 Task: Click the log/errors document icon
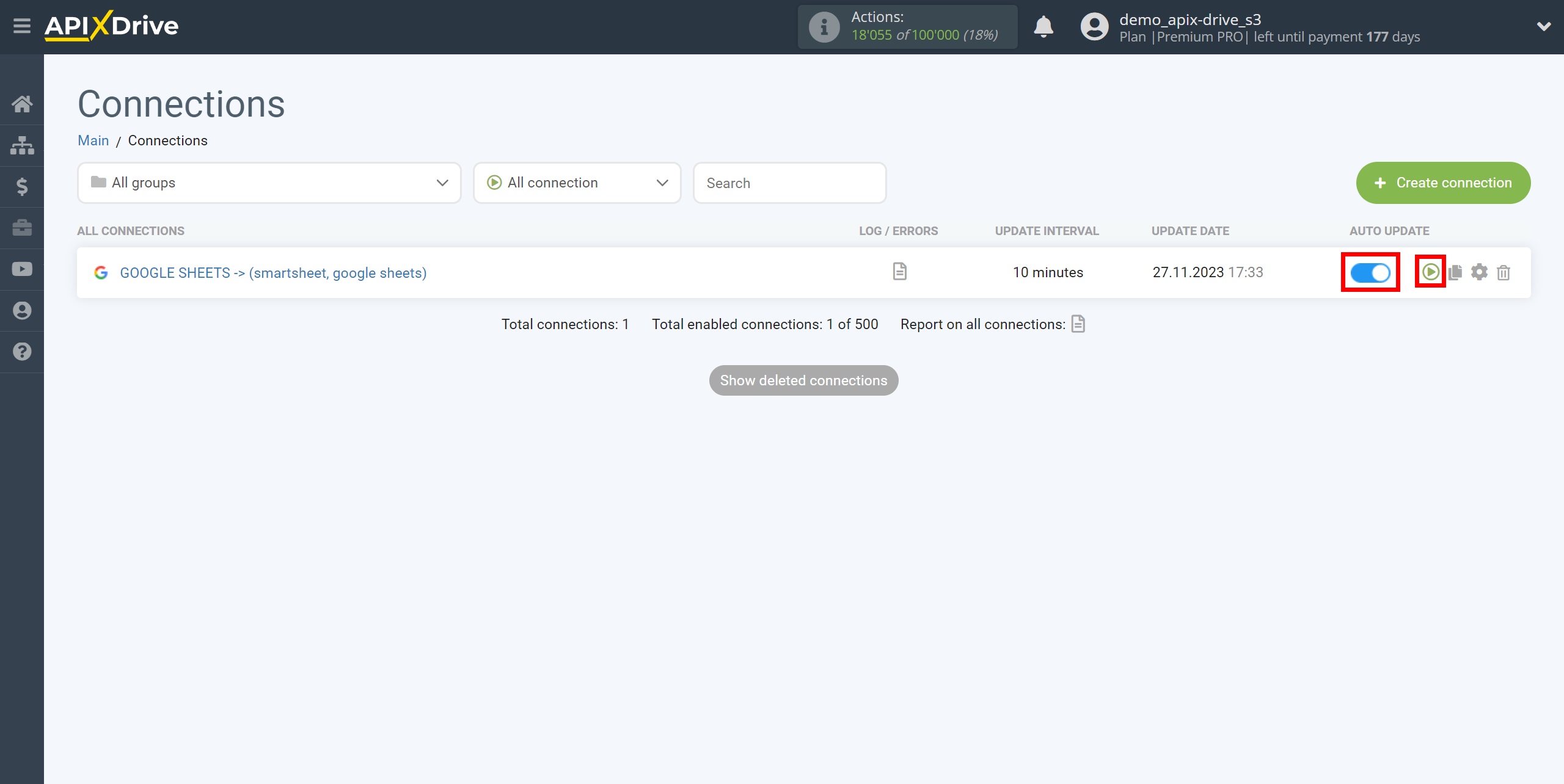point(900,272)
